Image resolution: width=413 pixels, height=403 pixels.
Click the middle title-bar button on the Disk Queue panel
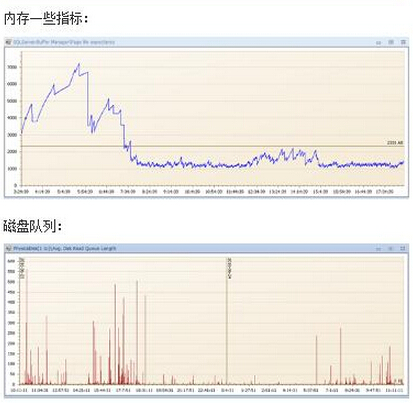pyautogui.click(x=390, y=248)
